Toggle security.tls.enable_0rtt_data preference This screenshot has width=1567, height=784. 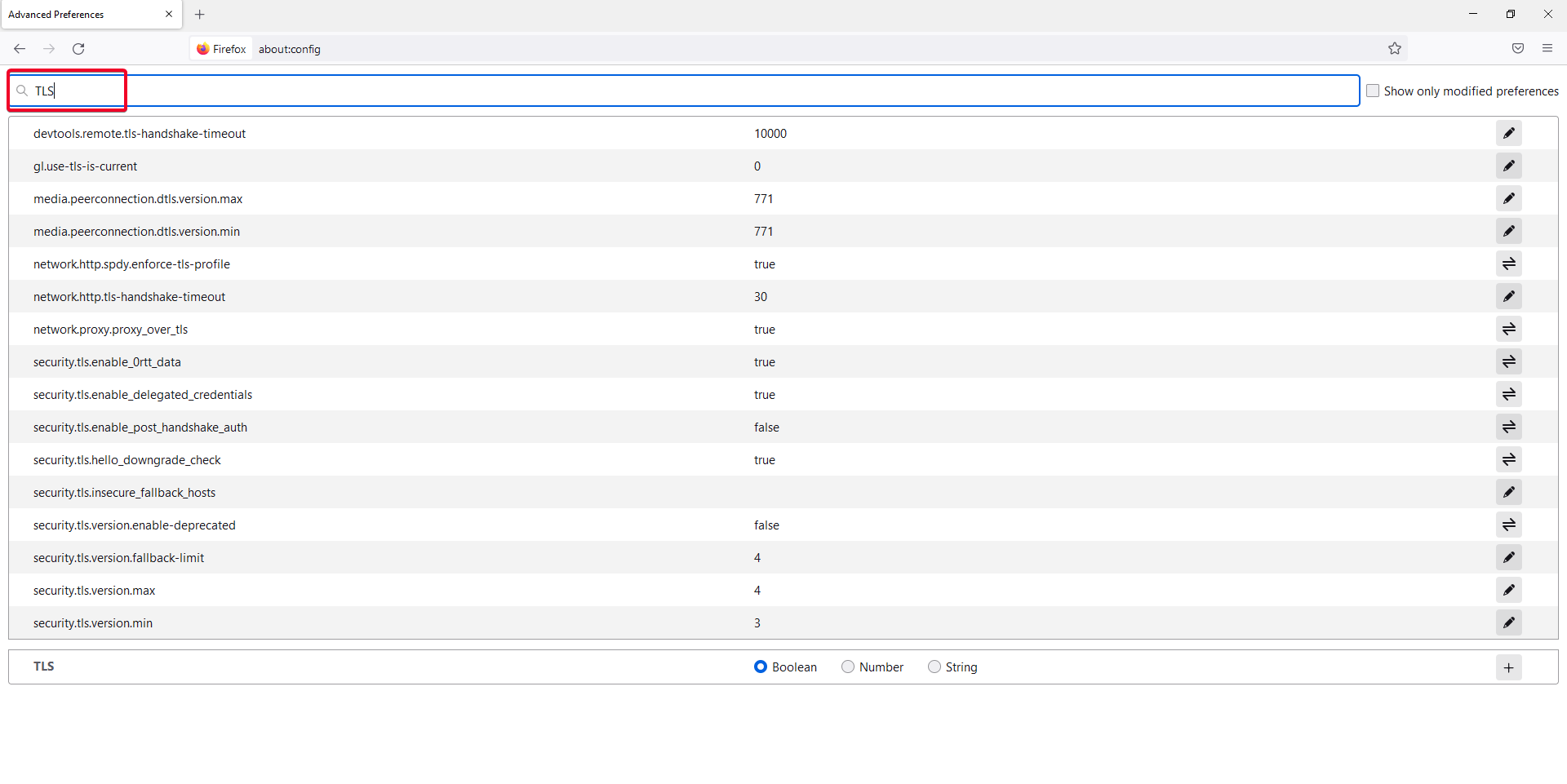pyautogui.click(x=1508, y=361)
